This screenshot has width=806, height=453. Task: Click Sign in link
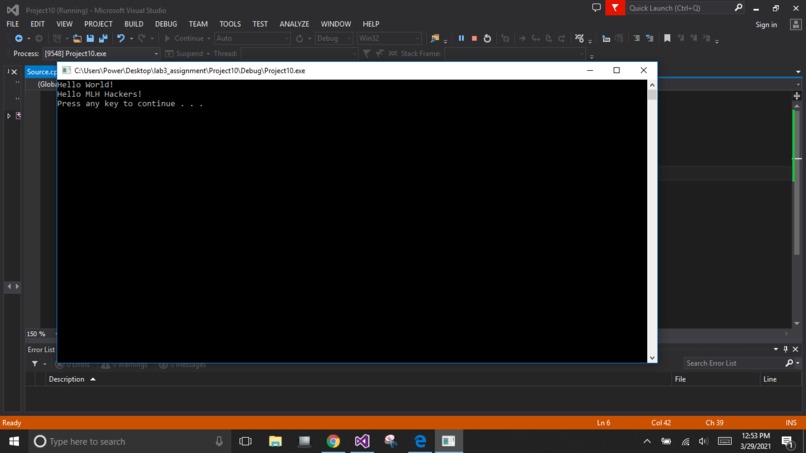click(x=766, y=25)
